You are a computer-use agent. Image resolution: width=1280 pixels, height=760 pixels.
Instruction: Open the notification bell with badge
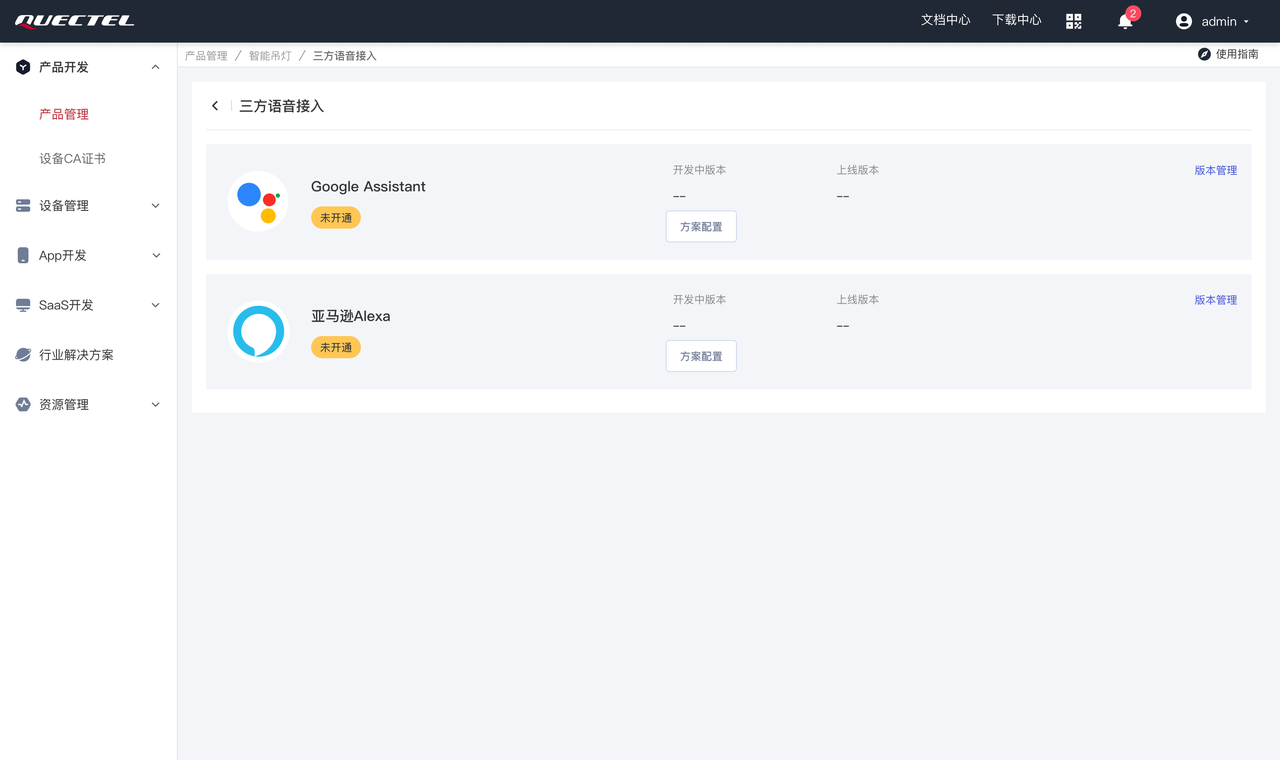point(1125,21)
